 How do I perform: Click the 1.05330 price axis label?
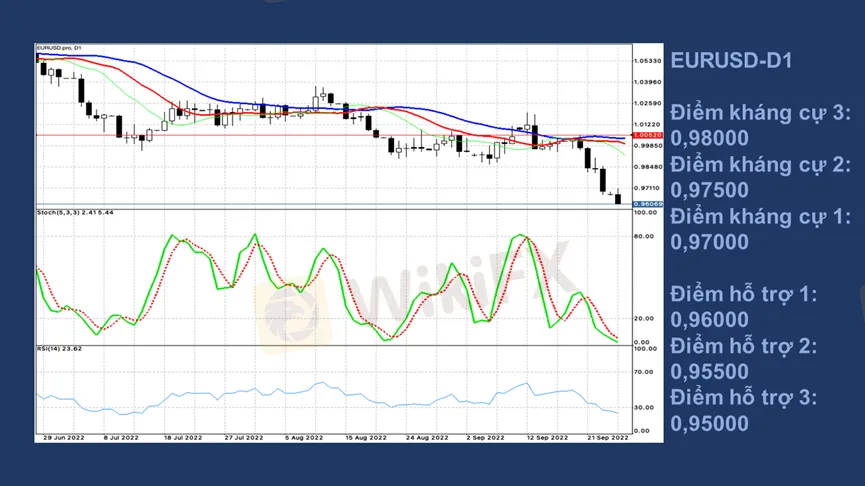tap(648, 60)
